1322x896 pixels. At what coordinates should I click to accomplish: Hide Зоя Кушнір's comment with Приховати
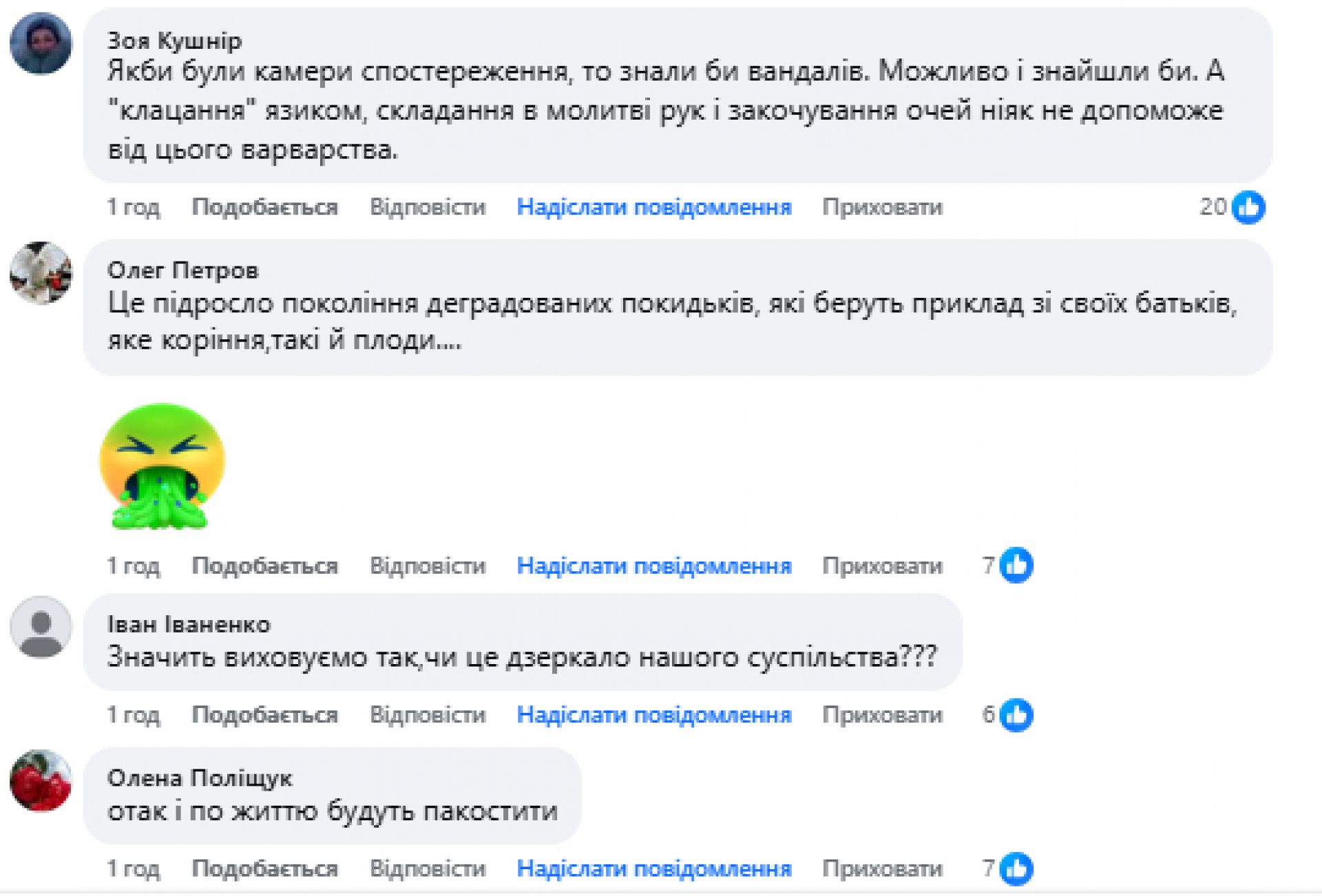point(882,207)
